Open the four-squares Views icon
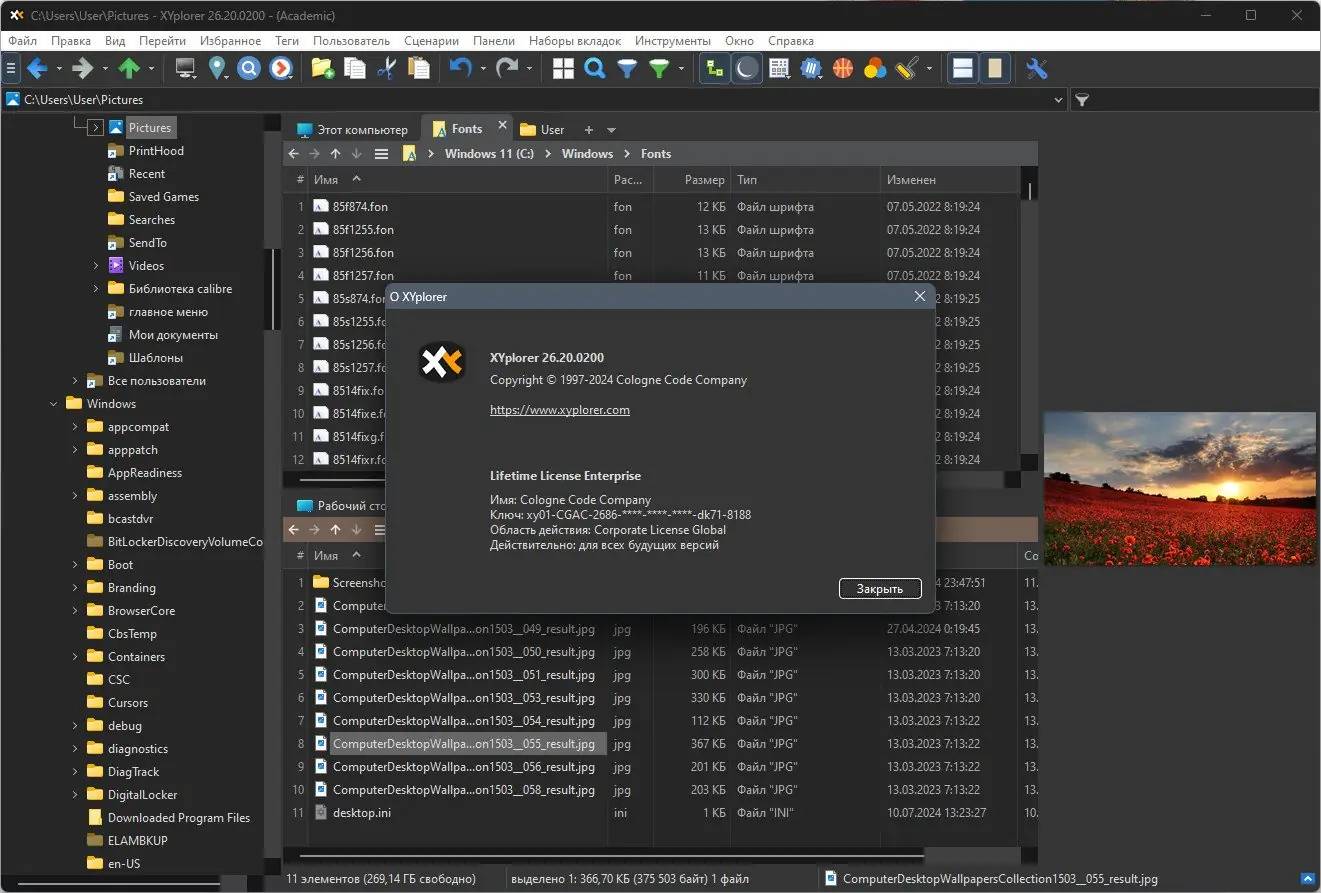Image resolution: width=1321 pixels, height=893 pixels. [x=563, y=68]
